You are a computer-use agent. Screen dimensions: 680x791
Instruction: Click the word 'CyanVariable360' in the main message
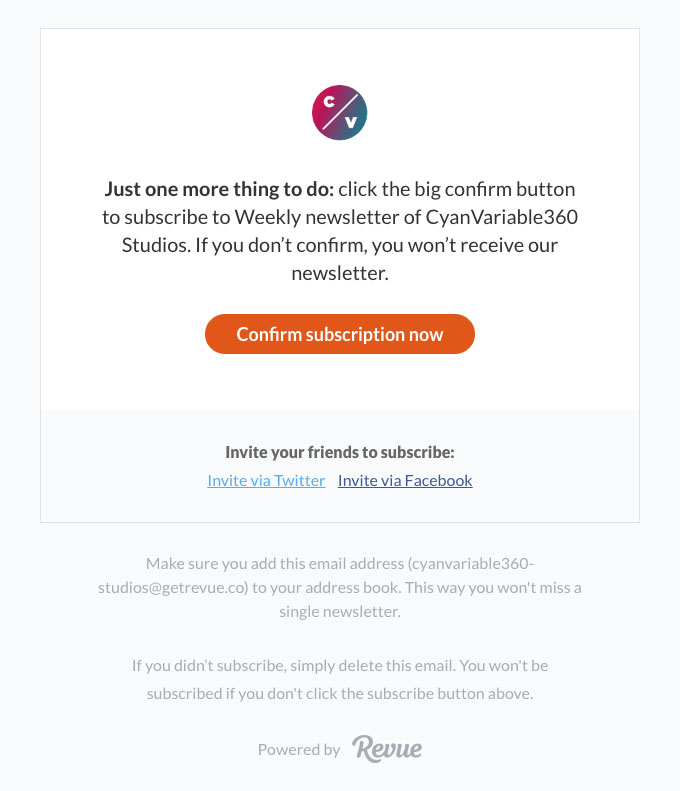501,217
